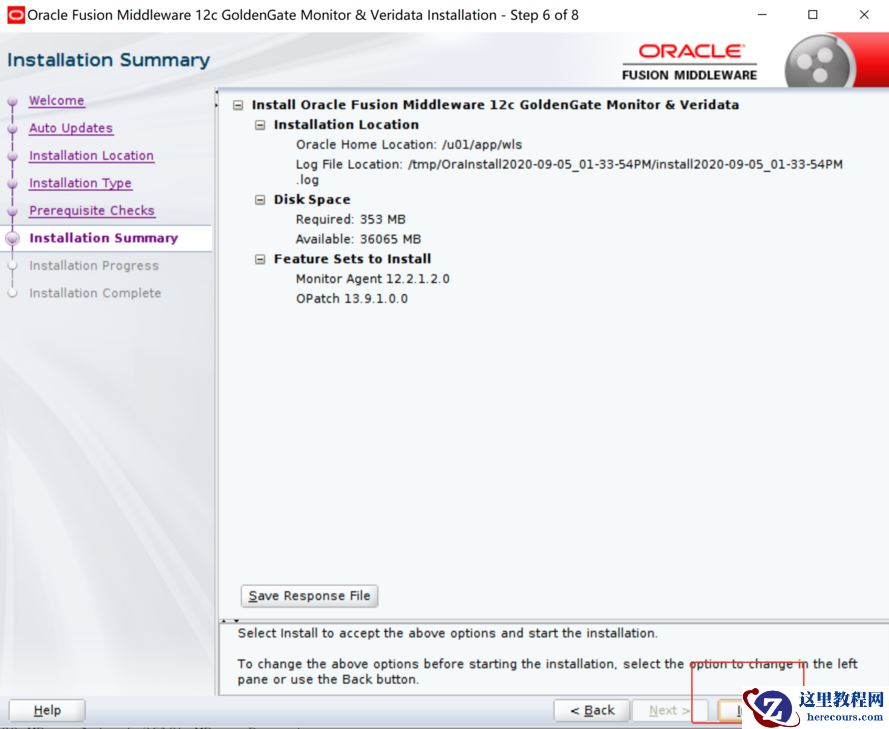Screen dimensions: 889x729
Task: Click the Oracle installer title bar icon
Action: [16, 15]
